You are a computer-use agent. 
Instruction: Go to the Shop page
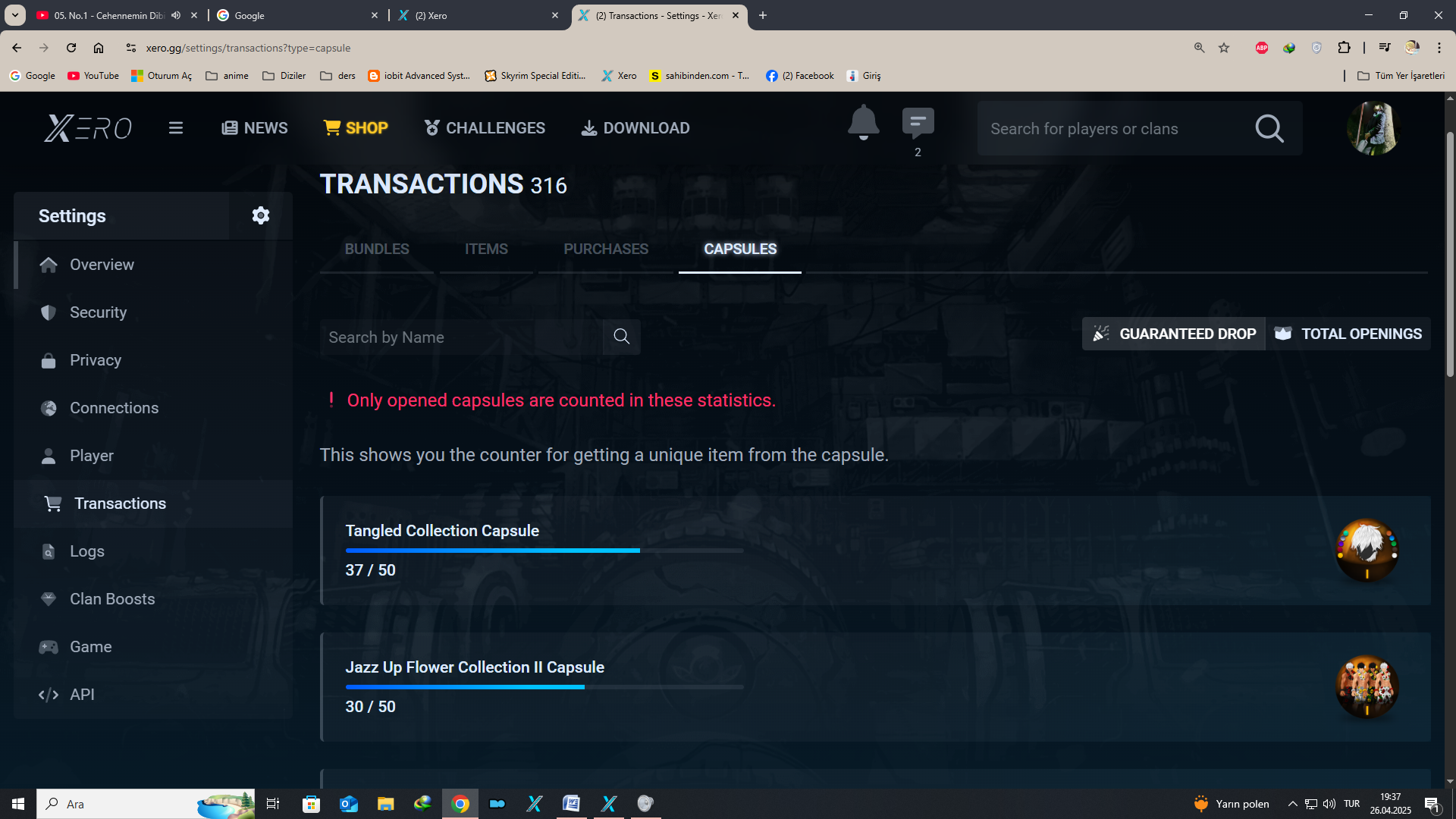[x=356, y=128]
